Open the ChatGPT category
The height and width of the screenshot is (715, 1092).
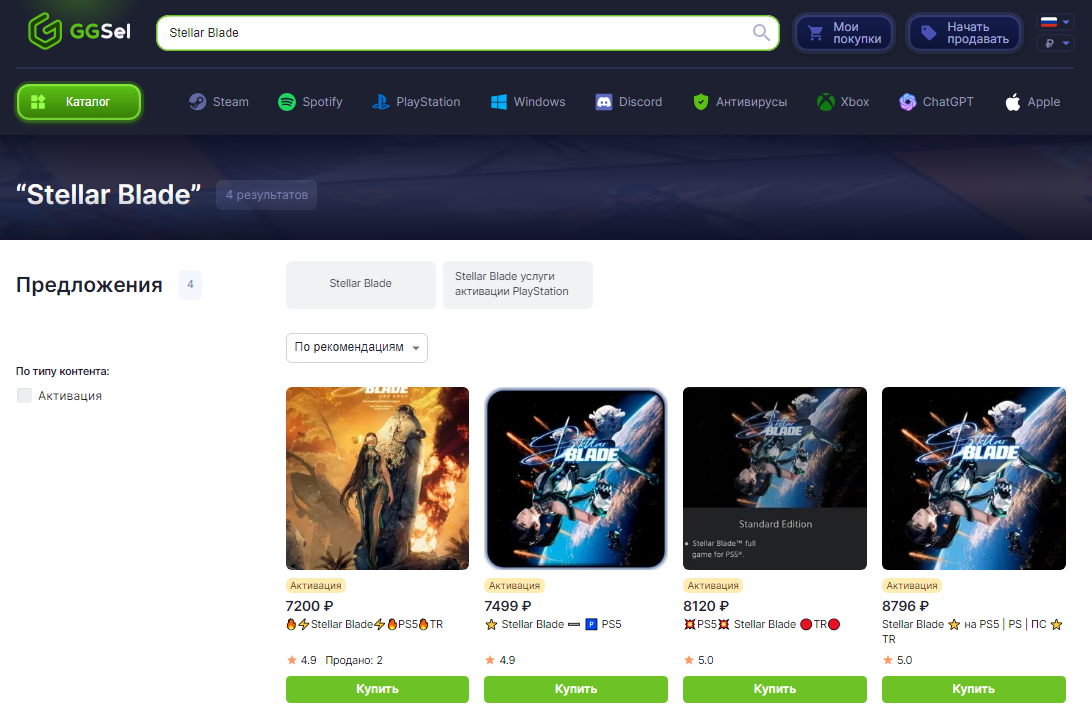point(936,102)
